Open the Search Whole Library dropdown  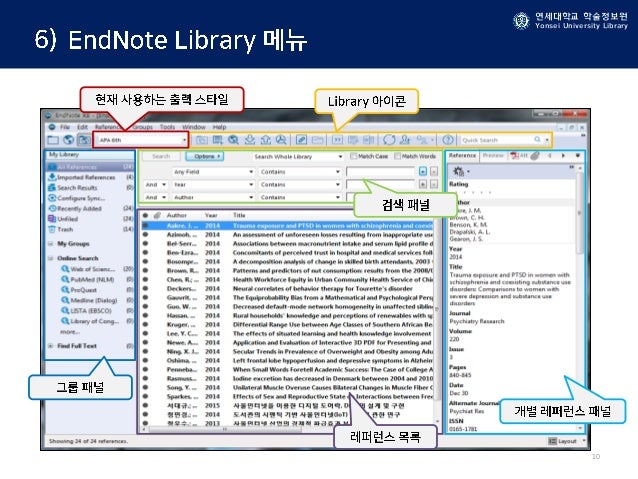(297, 157)
